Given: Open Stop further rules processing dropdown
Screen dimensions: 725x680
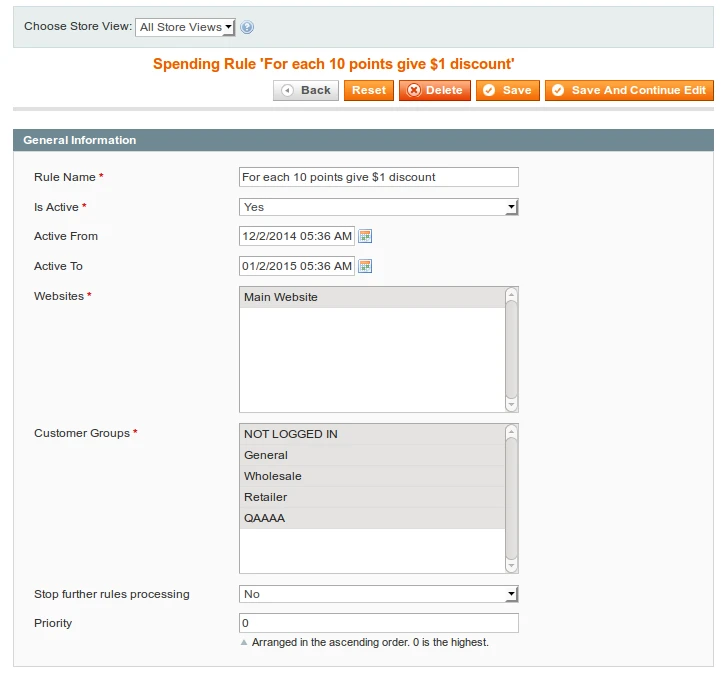Looking at the screenshot, I should pyautogui.click(x=378, y=594).
